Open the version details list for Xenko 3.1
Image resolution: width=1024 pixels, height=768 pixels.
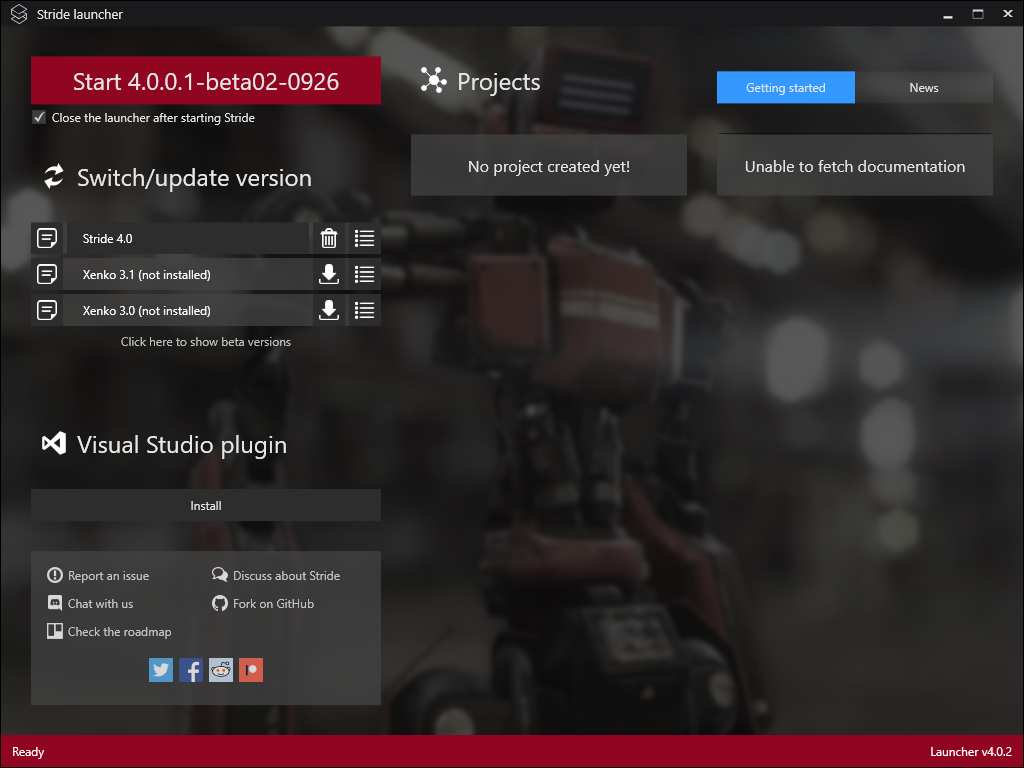[x=363, y=274]
